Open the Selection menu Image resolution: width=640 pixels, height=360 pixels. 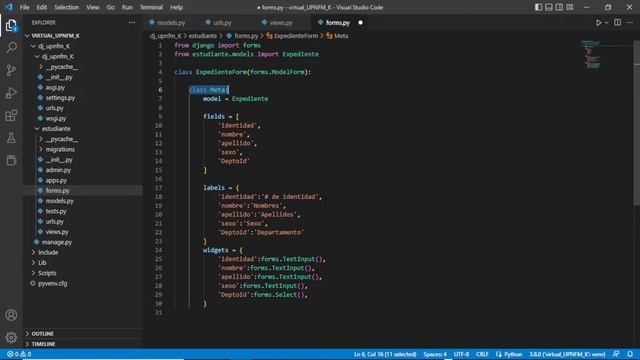(x=67, y=7)
